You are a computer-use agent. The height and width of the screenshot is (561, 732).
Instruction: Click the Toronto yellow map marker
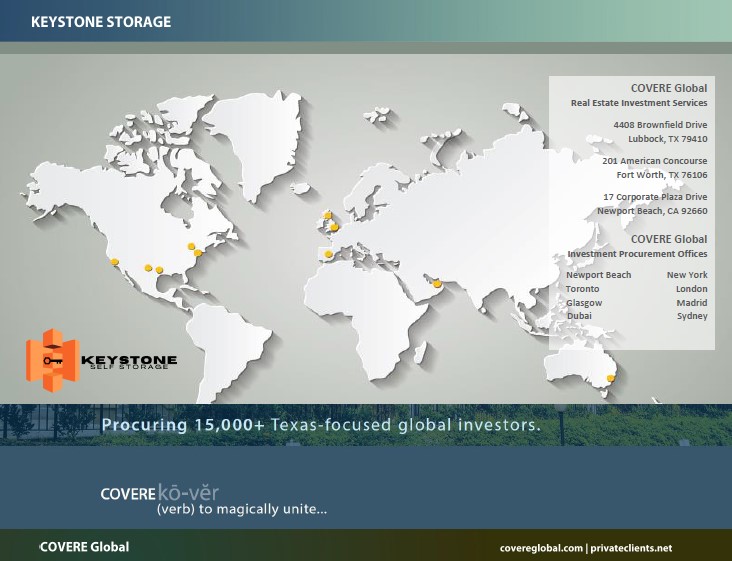click(x=191, y=246)
